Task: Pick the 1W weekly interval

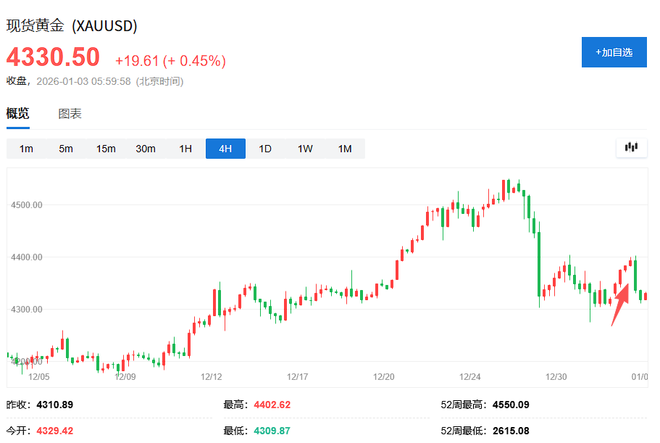Action: 305,149
